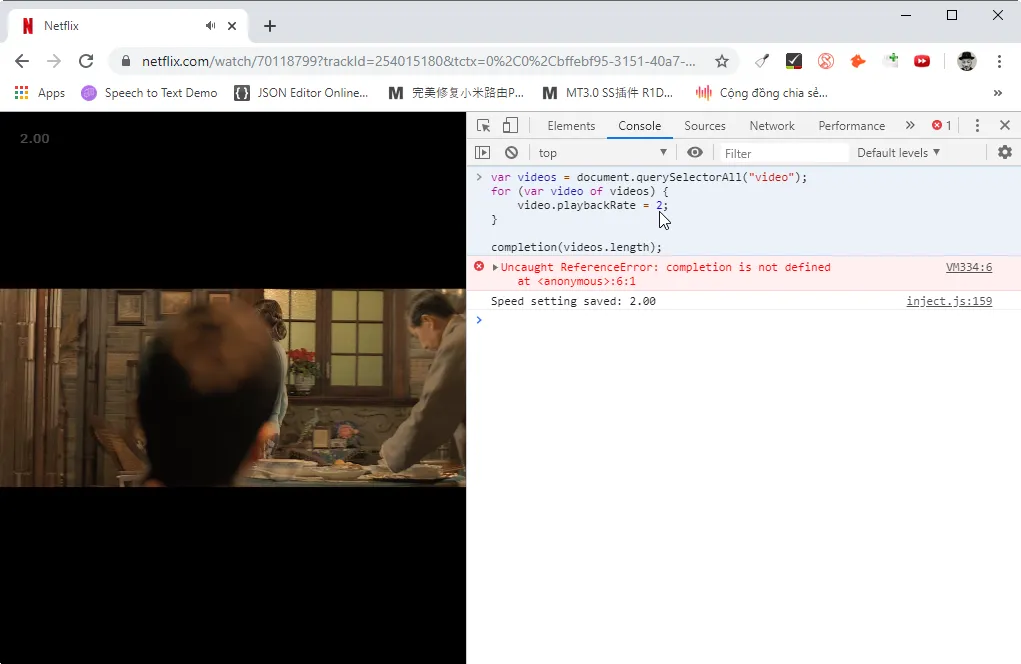
Task: Click the red error count badge
Action: (942, 126)
